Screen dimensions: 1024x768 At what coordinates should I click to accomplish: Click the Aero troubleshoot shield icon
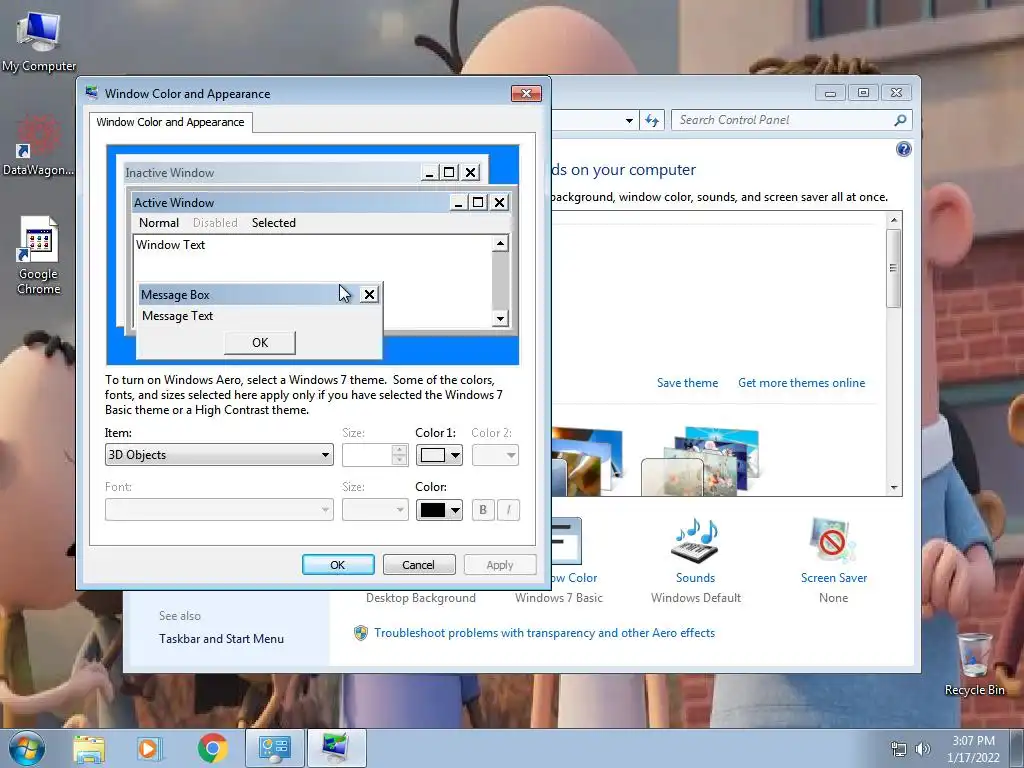[360, 633]
